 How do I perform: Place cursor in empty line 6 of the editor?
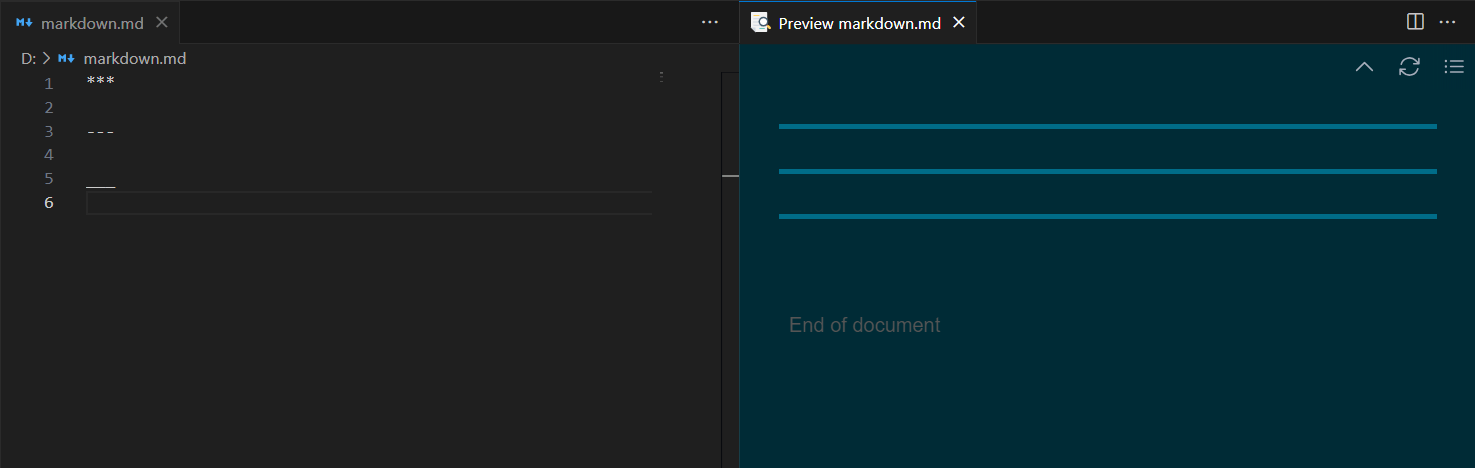[300, 203]
